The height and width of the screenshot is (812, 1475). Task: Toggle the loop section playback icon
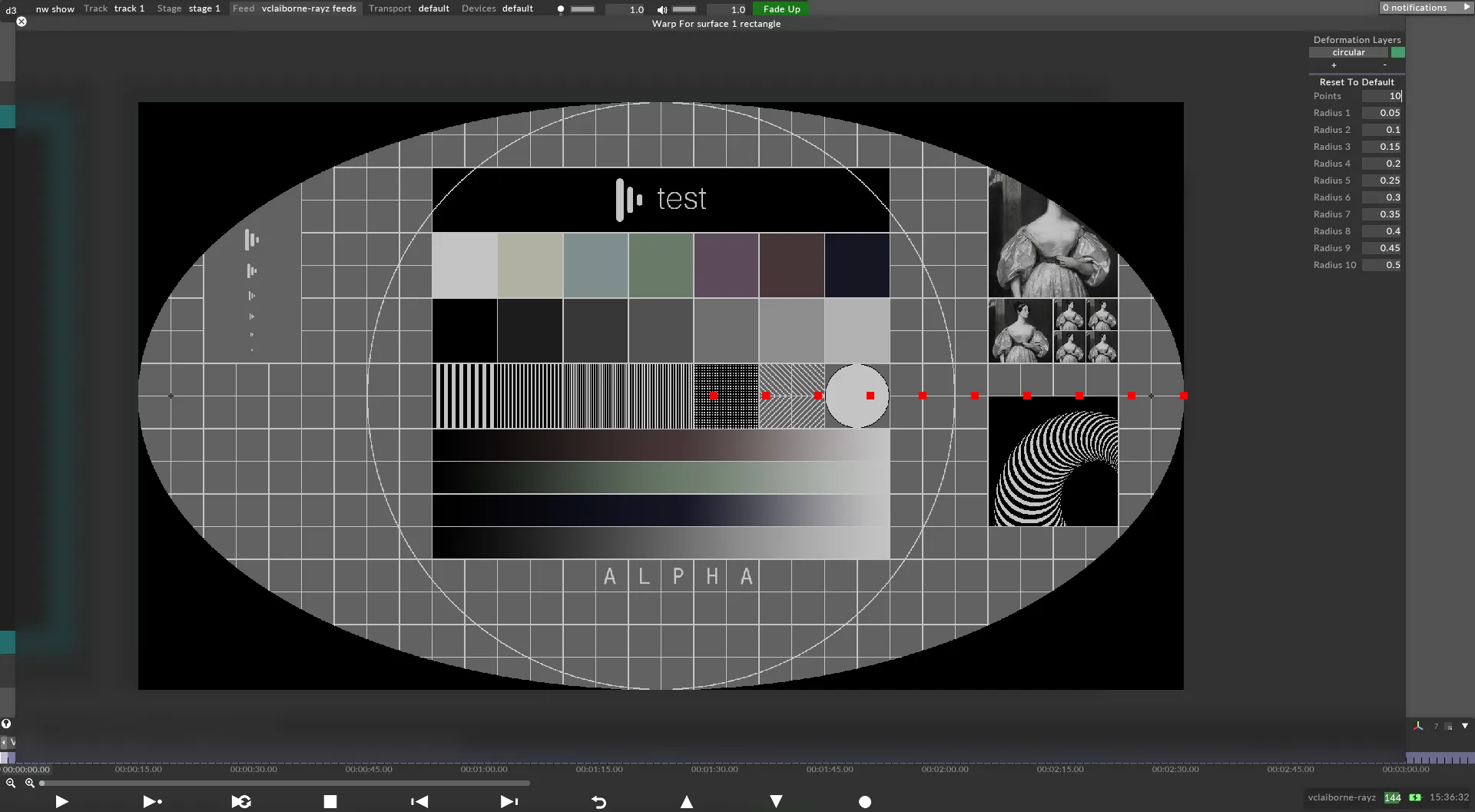pos(241,801)
